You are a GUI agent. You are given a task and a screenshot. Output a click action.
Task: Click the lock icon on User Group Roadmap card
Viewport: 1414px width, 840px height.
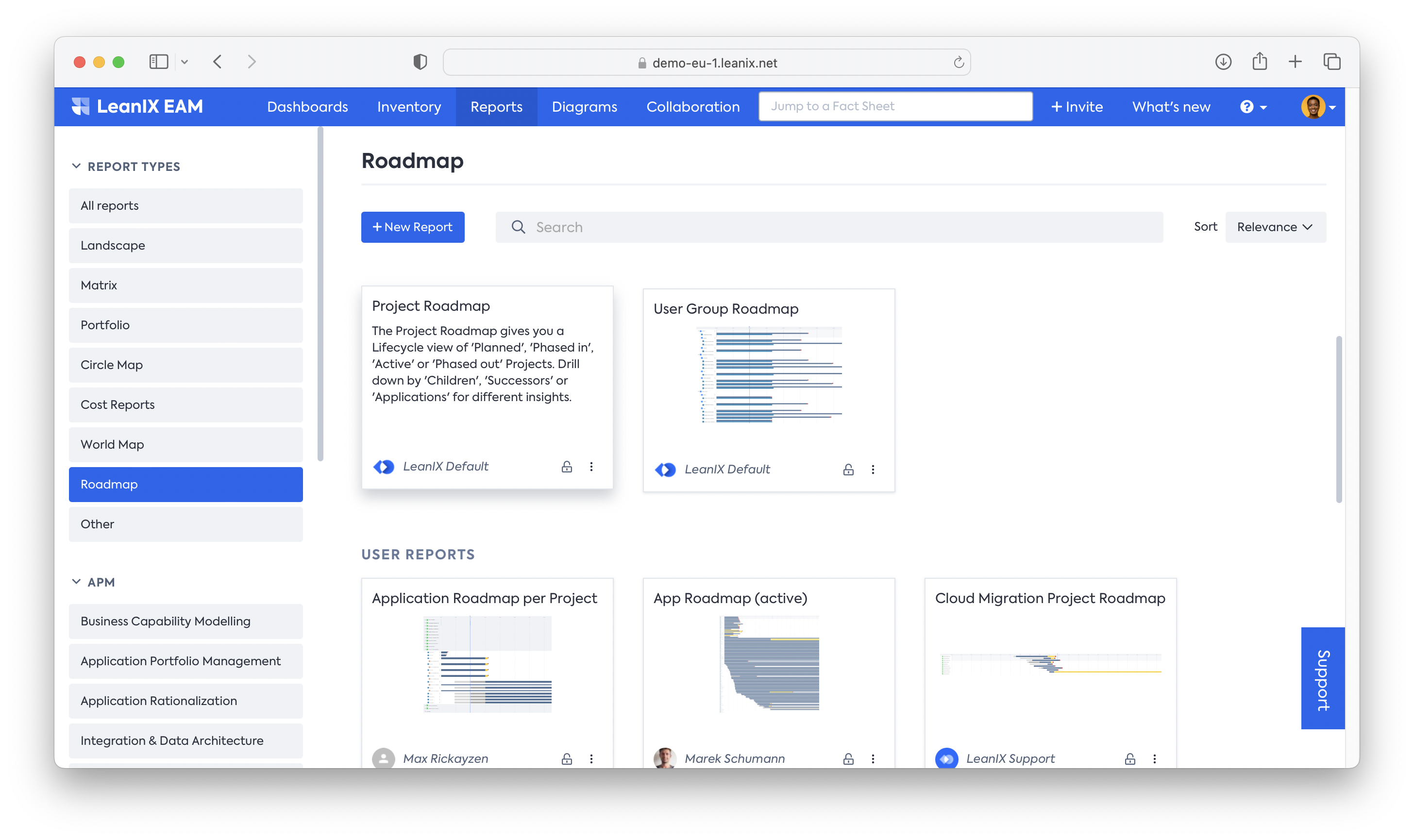[x=848, y=469]
